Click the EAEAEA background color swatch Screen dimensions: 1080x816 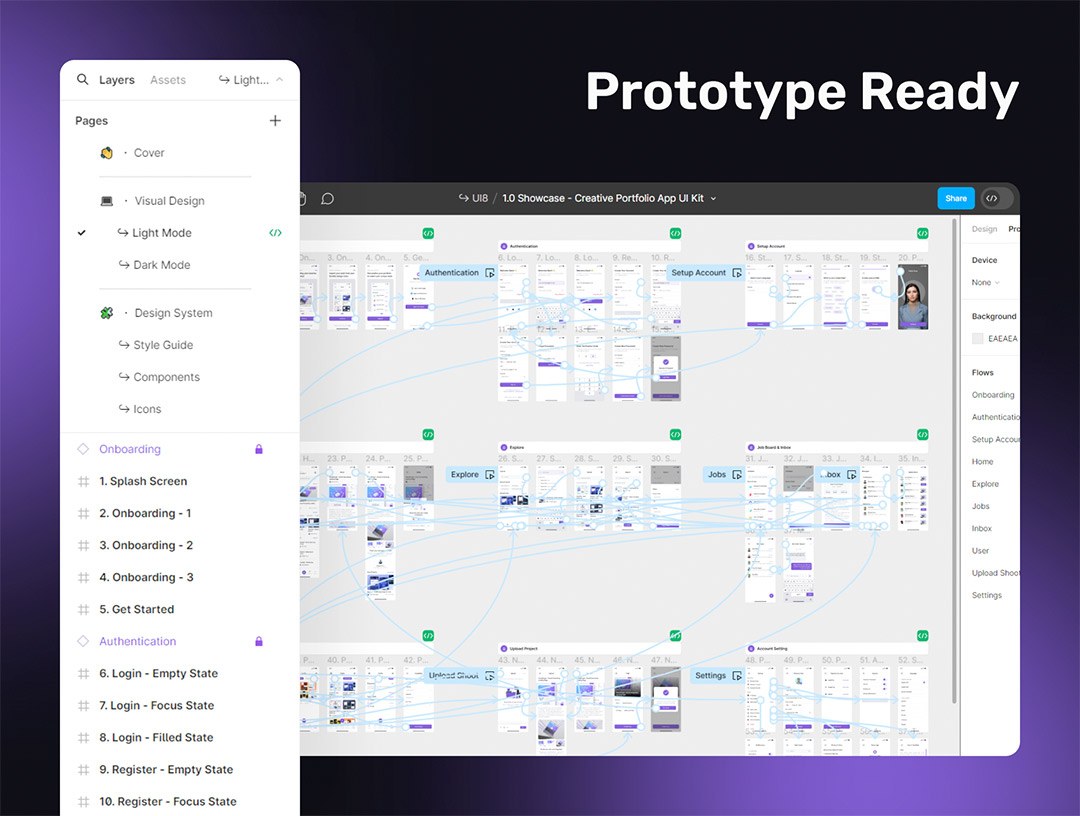(978, 339)
